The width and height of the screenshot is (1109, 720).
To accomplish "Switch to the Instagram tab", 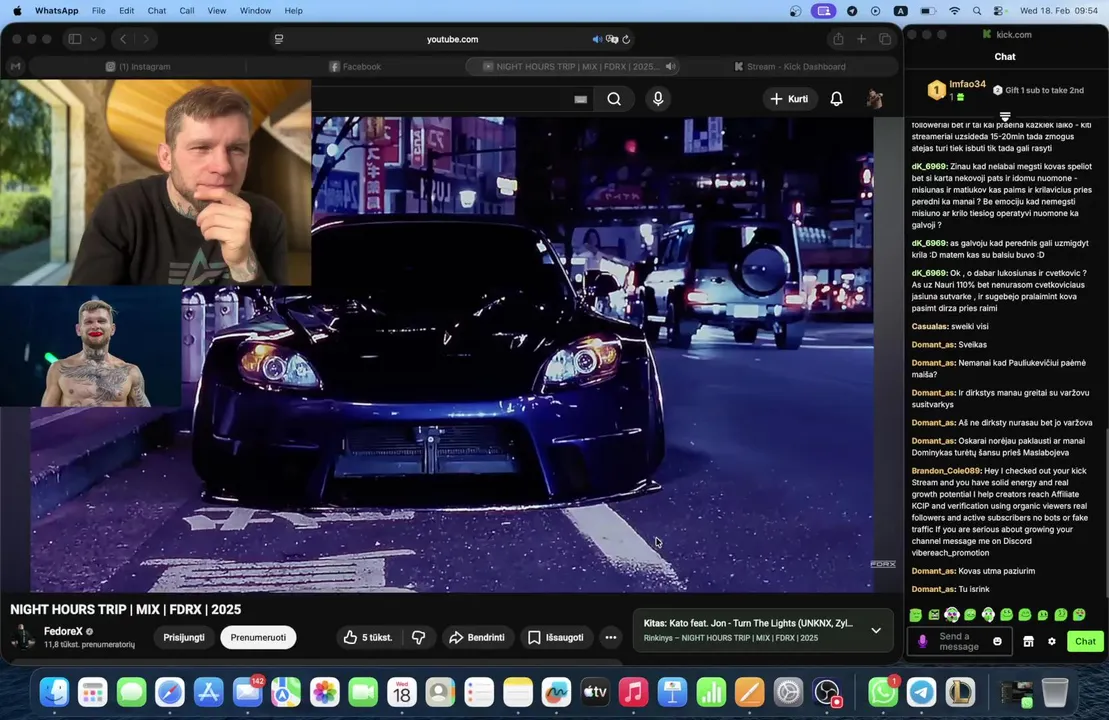I will coord(138,66).
